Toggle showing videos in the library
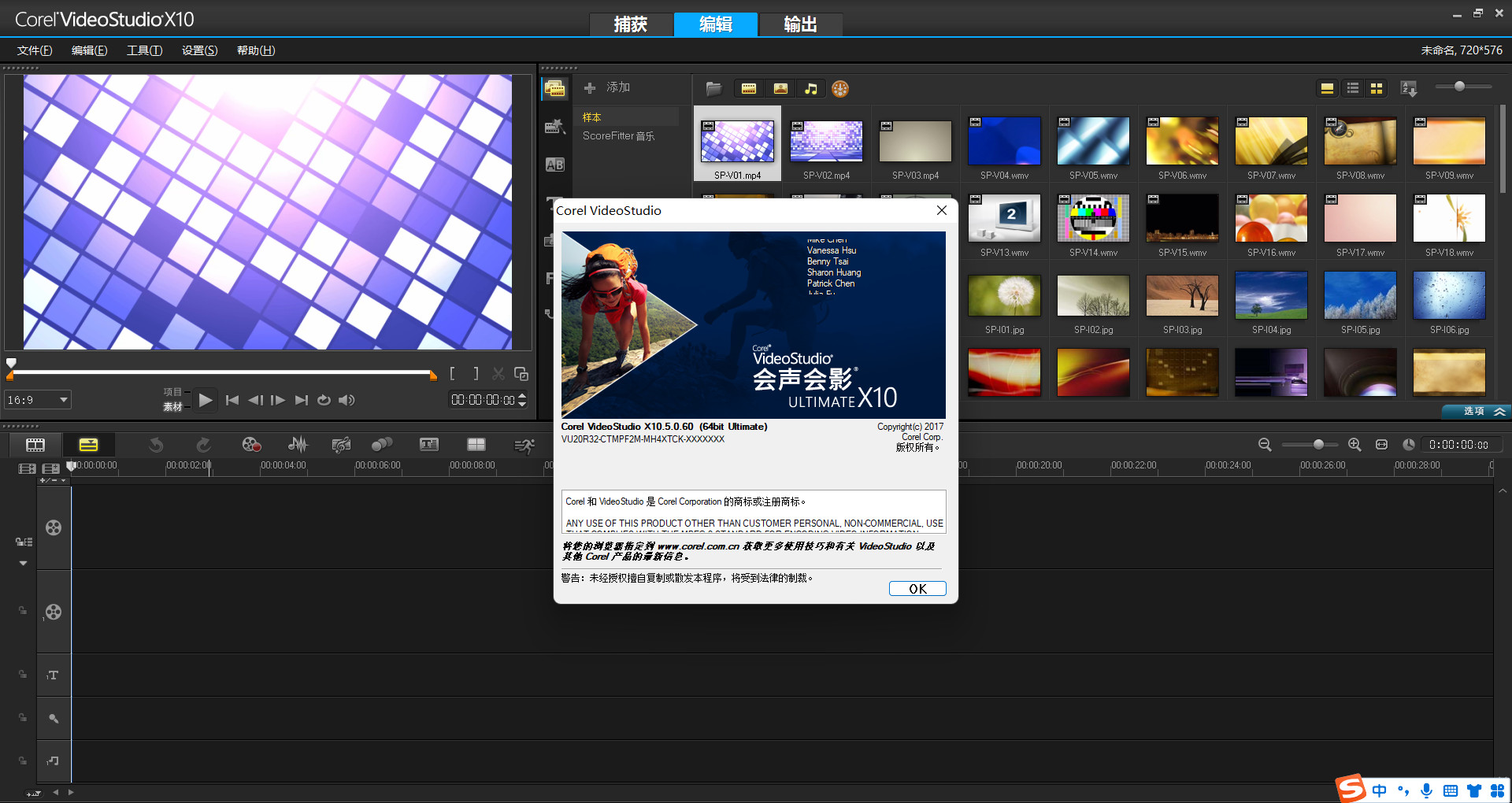This screenshot has height=803, width=1512. pos(749,88)
